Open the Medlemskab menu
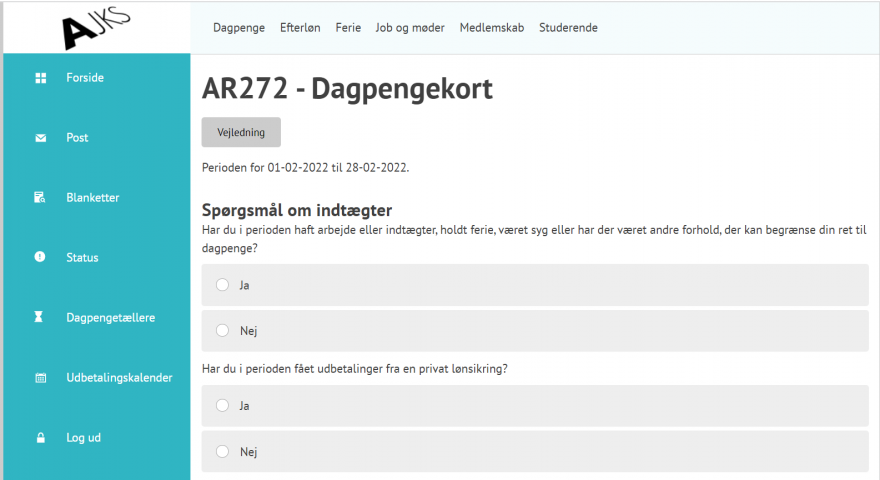880x480 pixels. (492, 28)
